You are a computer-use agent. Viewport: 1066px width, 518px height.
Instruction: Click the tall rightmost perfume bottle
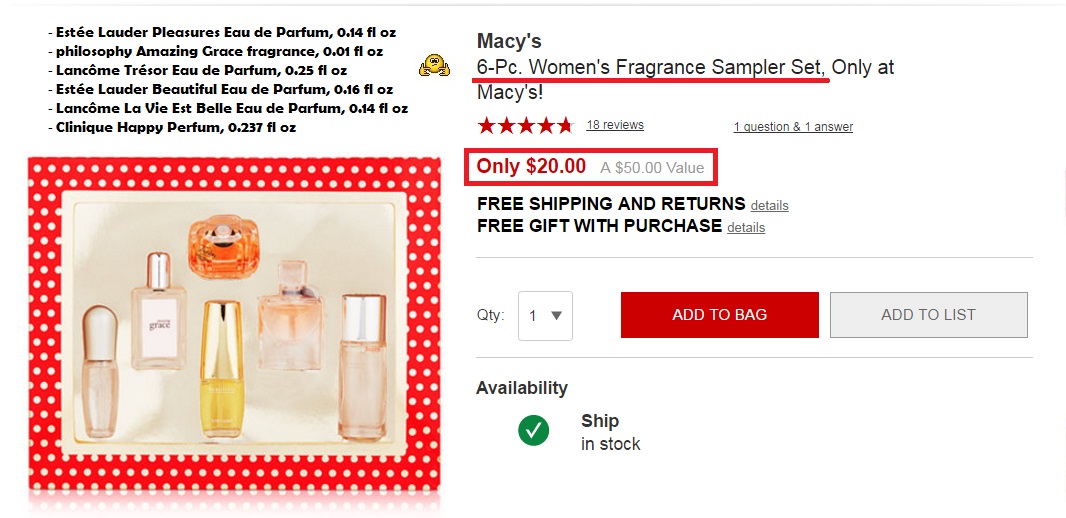(x=362, y=365)
